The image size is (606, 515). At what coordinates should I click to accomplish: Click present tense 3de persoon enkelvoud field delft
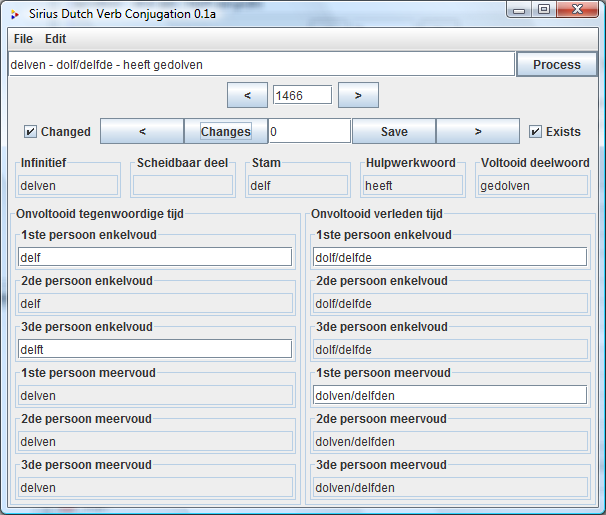pyautogui.click(x=155, y=349)
